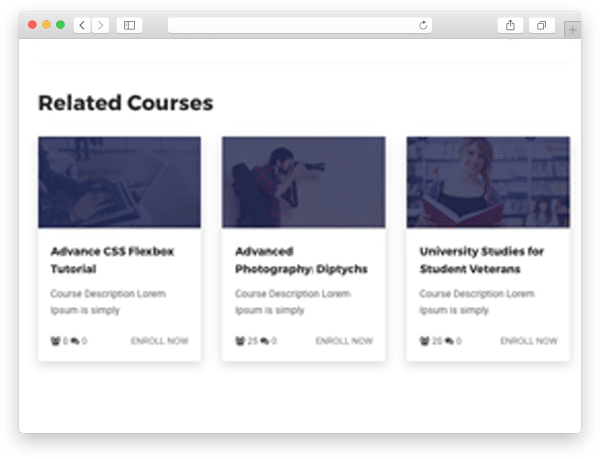This screenshot has width=600, height=459.
Task: Click the woman reading book thumbnail
Action: [x=488, y=182]
